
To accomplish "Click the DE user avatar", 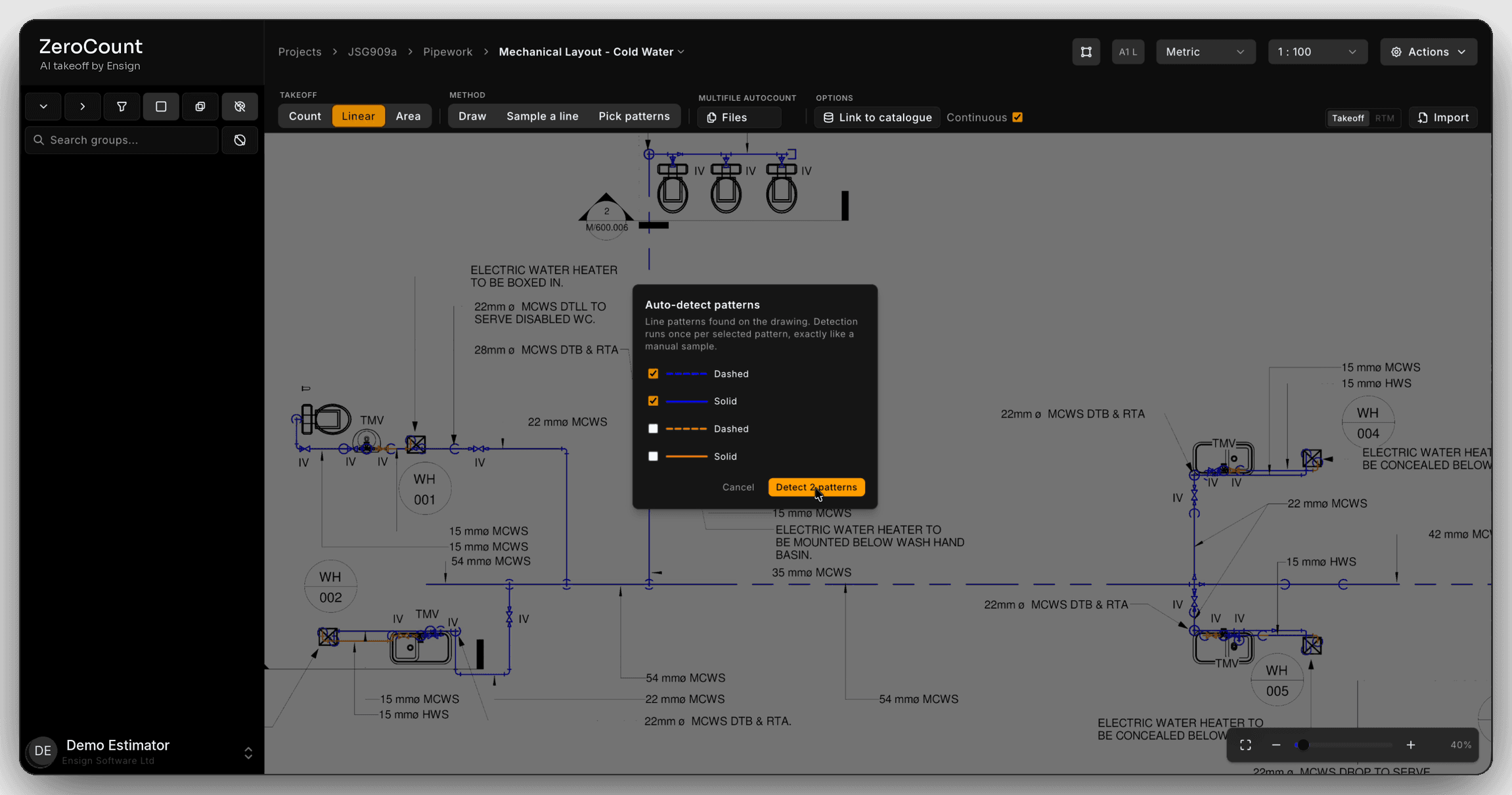I will [43, 751].
